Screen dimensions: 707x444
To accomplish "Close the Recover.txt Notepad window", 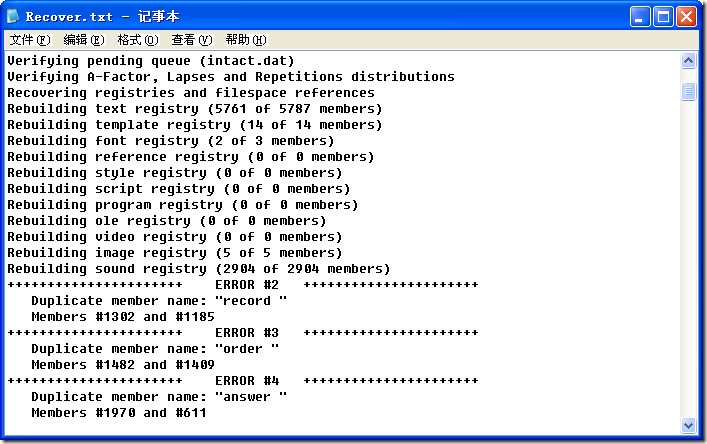I will click(686, 17).
